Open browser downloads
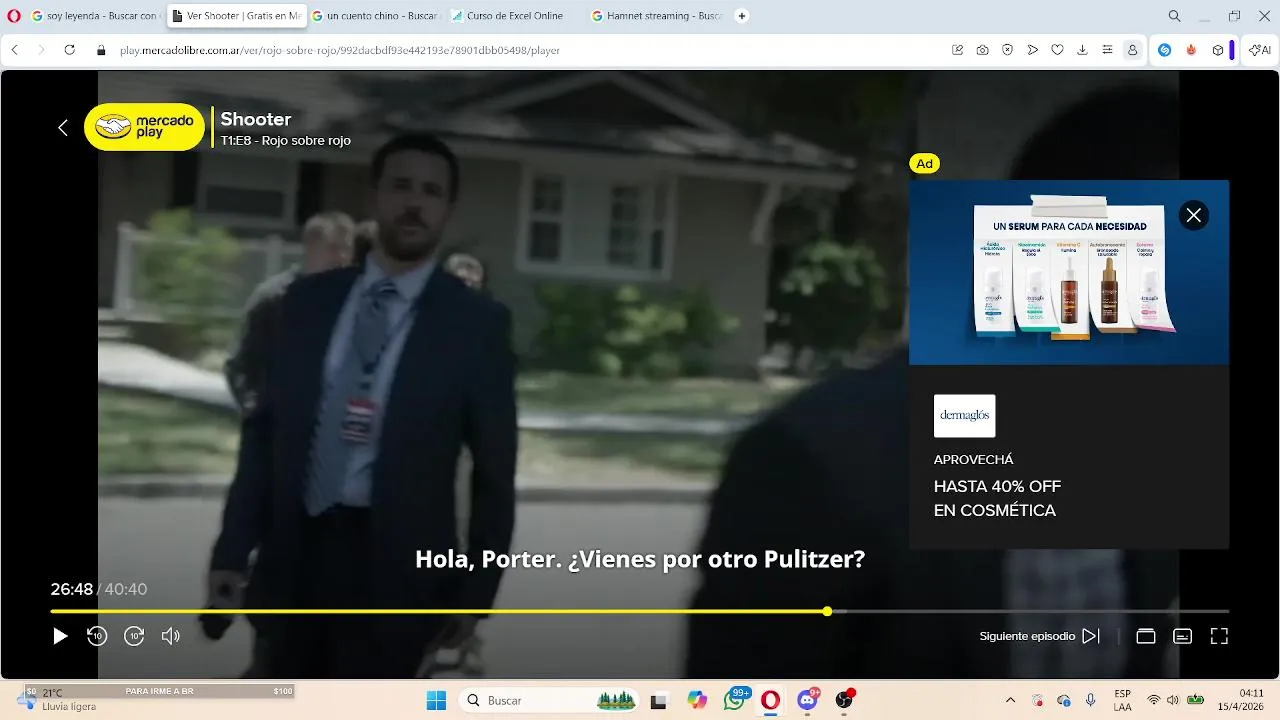 click(x=1082, y=50)
